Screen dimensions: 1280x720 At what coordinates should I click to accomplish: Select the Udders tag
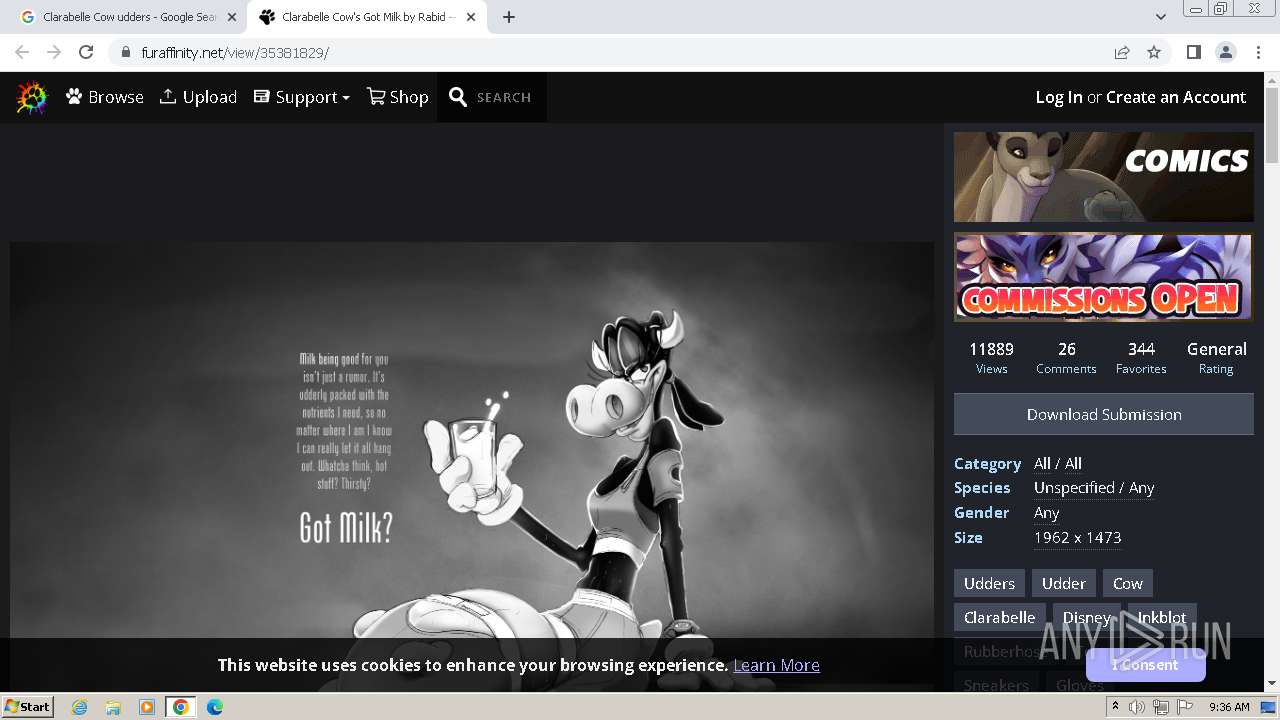(x=989, y=583)
